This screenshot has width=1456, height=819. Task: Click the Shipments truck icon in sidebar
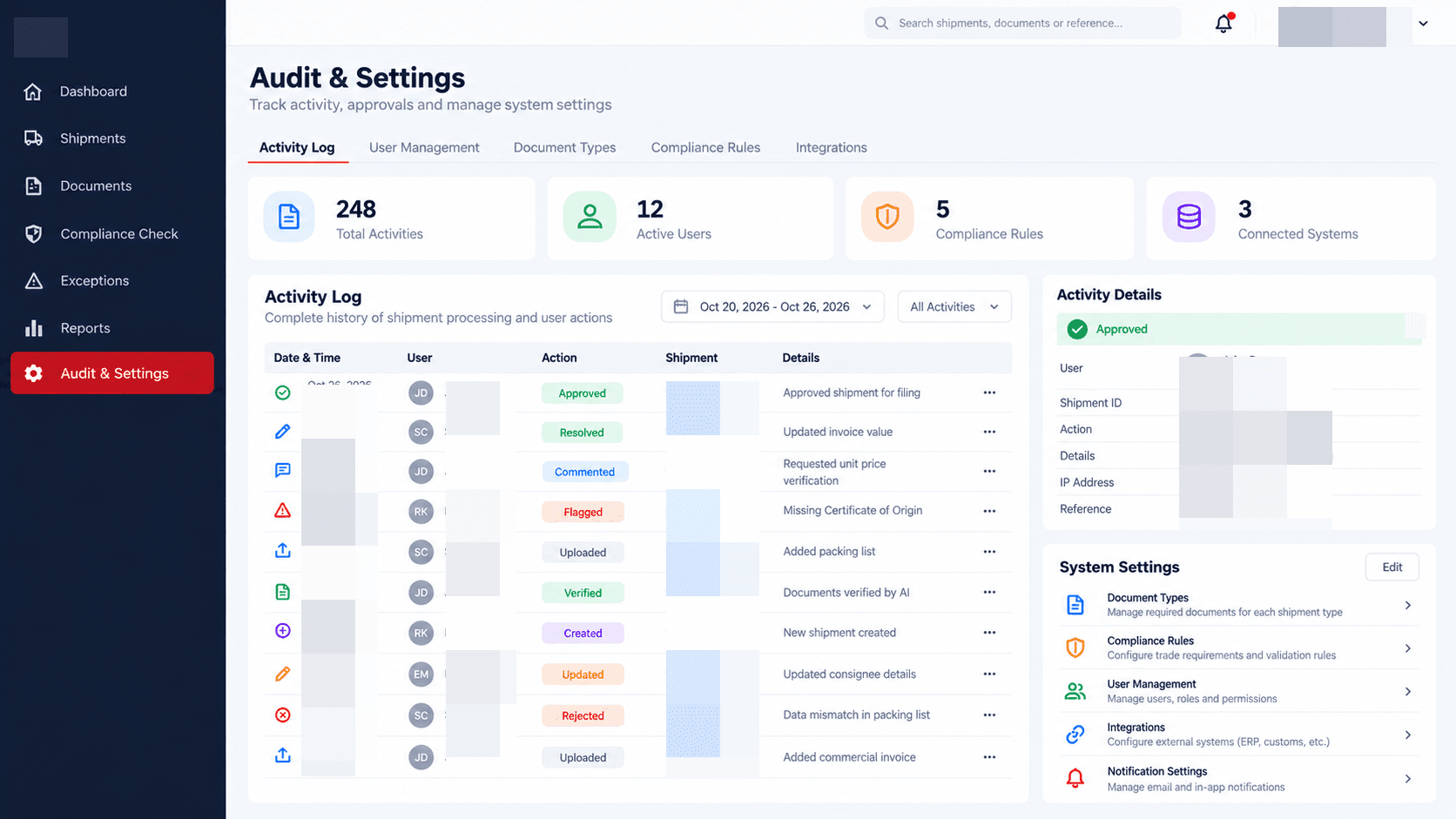pos(33,138)
